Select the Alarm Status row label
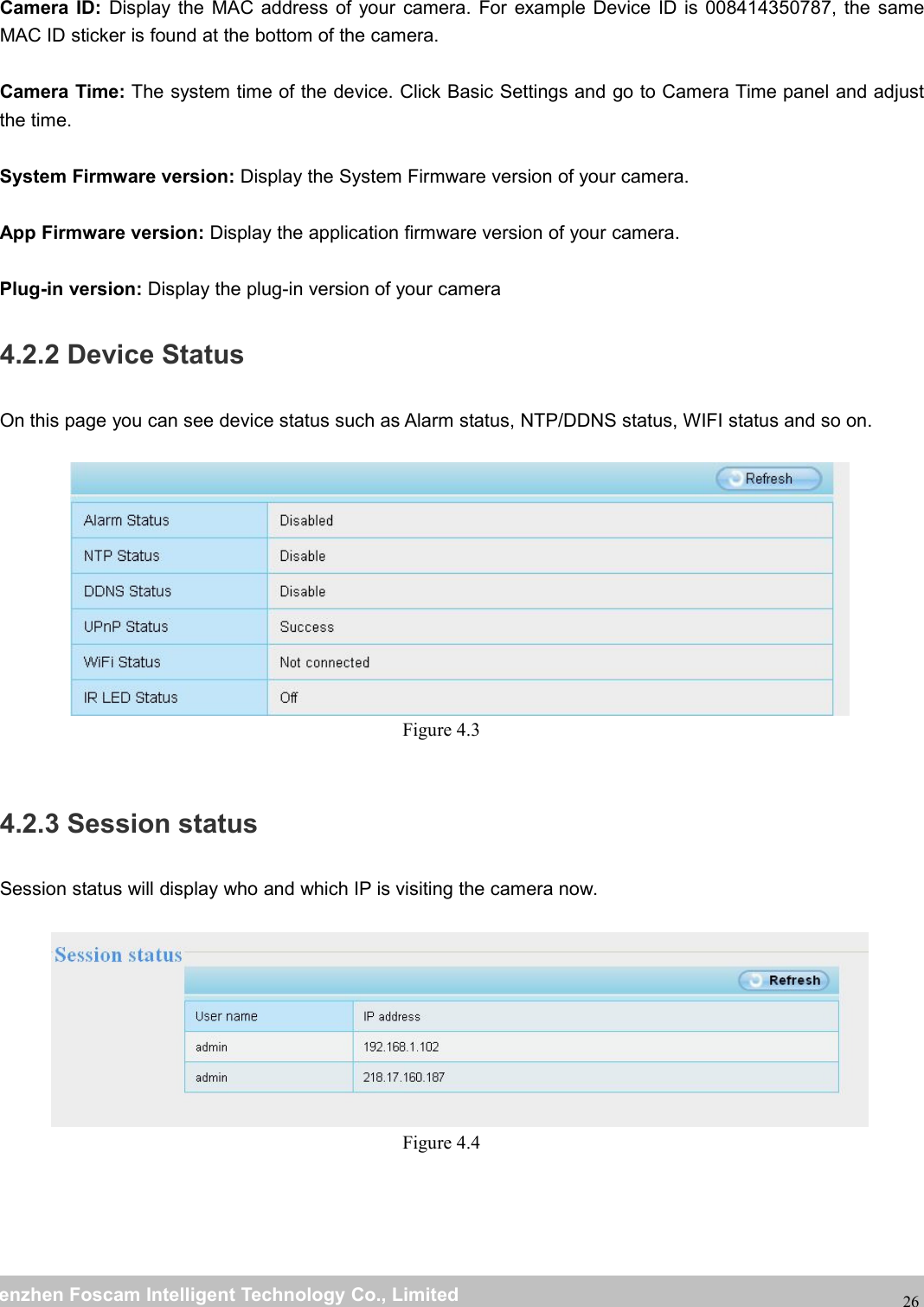Viewport: 924px width, 1307px height. (126, 520)
